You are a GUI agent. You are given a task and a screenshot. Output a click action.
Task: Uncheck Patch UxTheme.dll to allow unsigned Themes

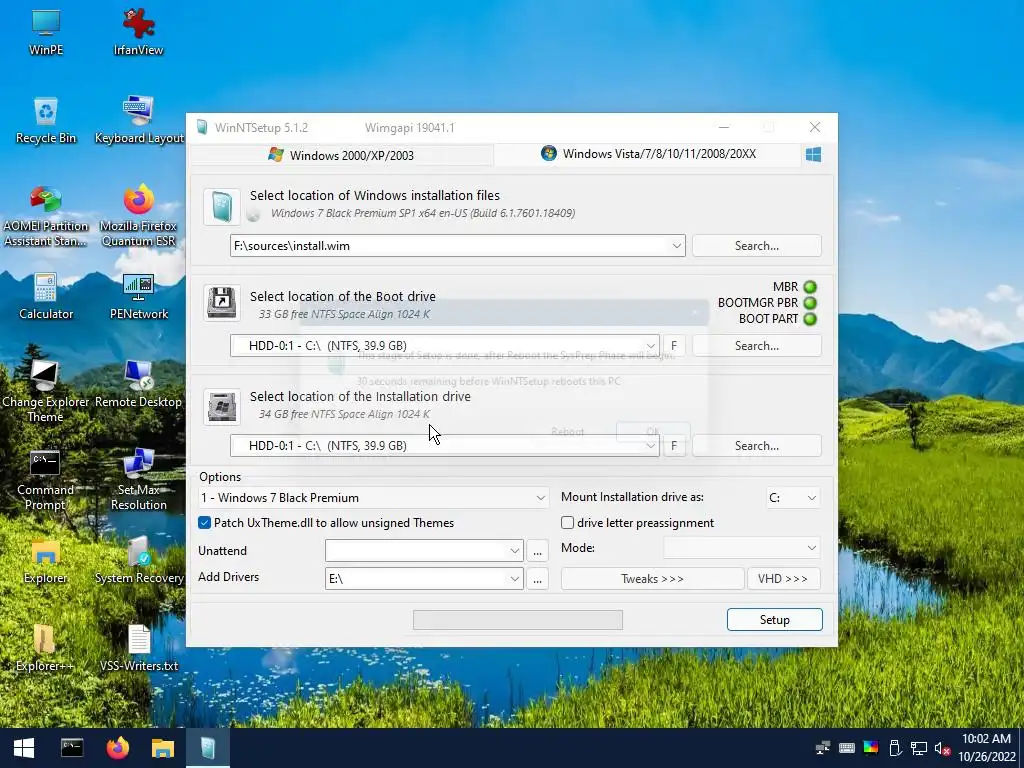[204, 522]
